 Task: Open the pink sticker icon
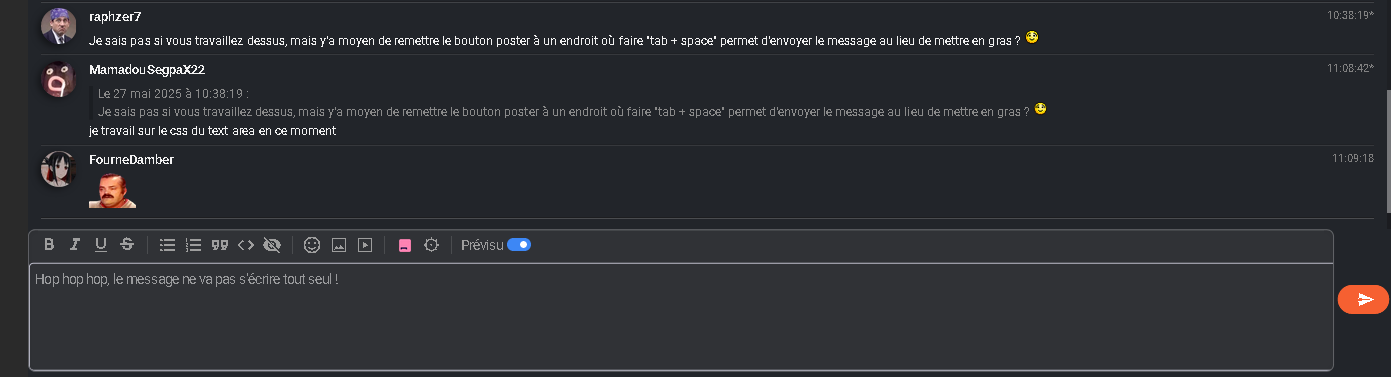click(x=405, y=245)
